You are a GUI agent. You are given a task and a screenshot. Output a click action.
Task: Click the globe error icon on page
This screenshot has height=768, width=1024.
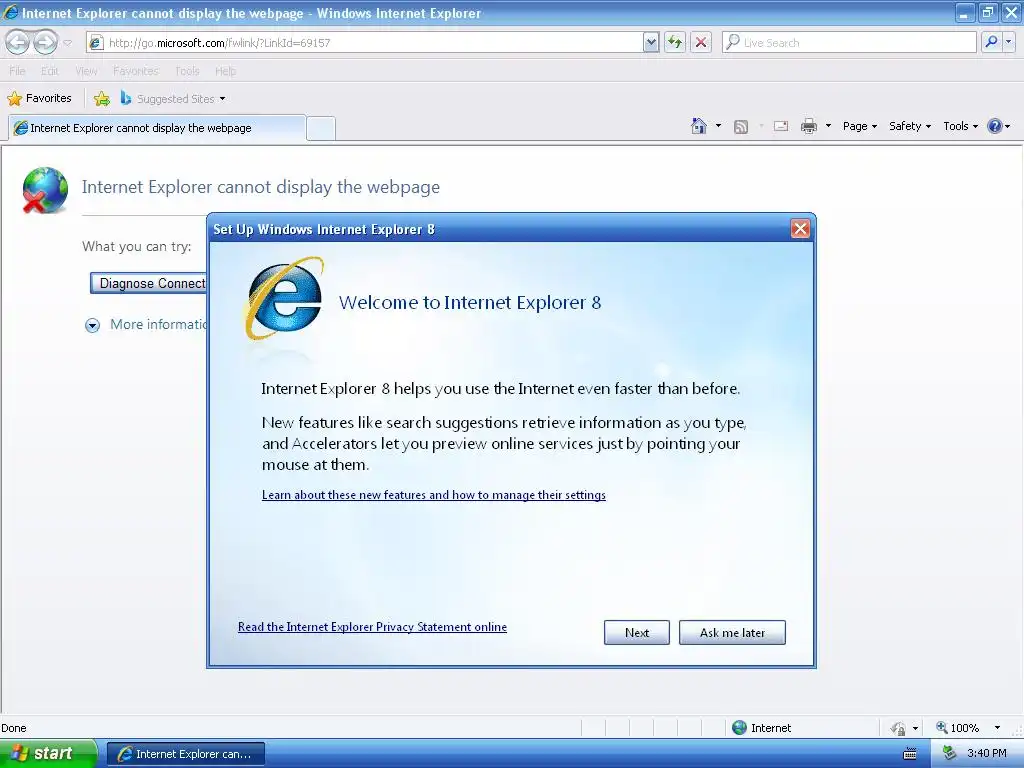click(45, 190)
